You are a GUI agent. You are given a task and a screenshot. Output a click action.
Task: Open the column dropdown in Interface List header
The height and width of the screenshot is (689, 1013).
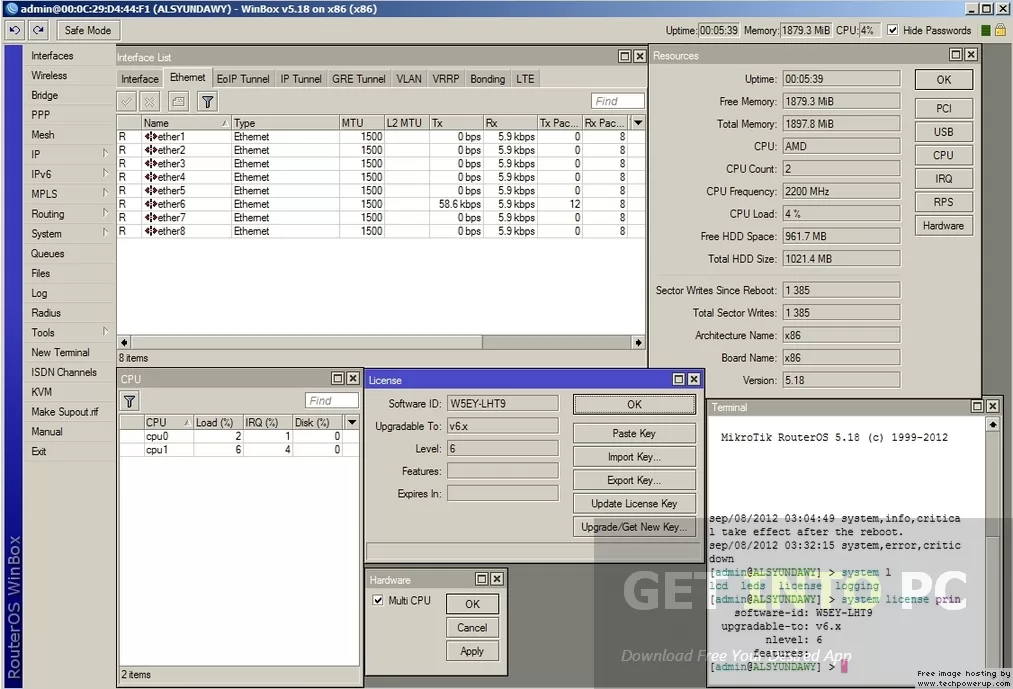tap(638, 123)
